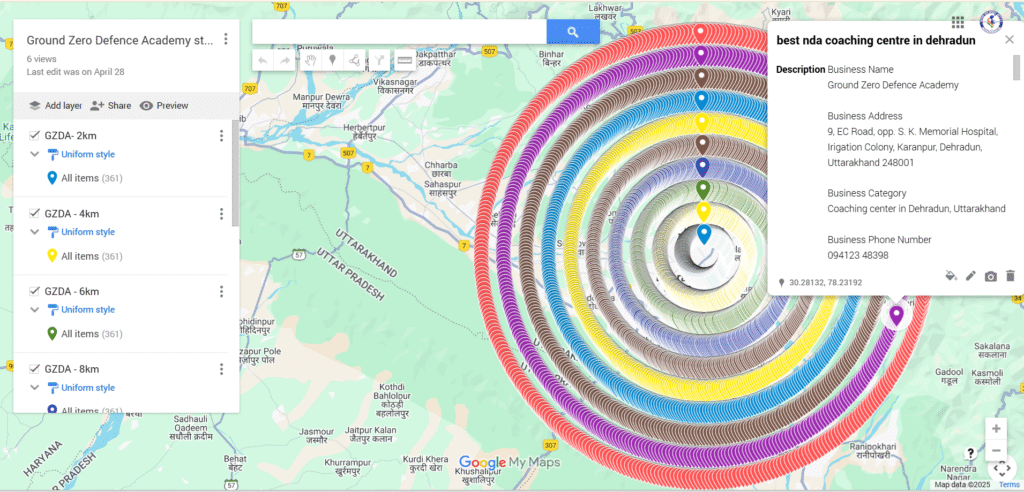Image resolution: width=1024 pixels, height=492 pixels.
Task: Open GZDA - 6km layer options menu
Action: click(222, 291)
